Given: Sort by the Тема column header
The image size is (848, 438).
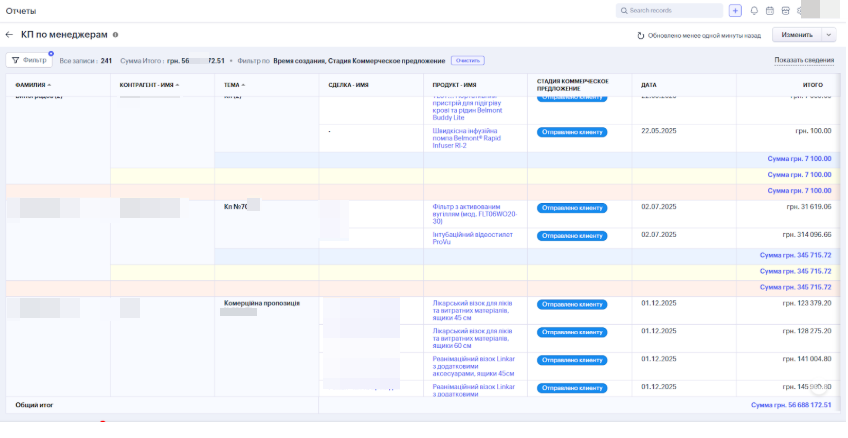Looking at the screenshot, I should [234, 85].
